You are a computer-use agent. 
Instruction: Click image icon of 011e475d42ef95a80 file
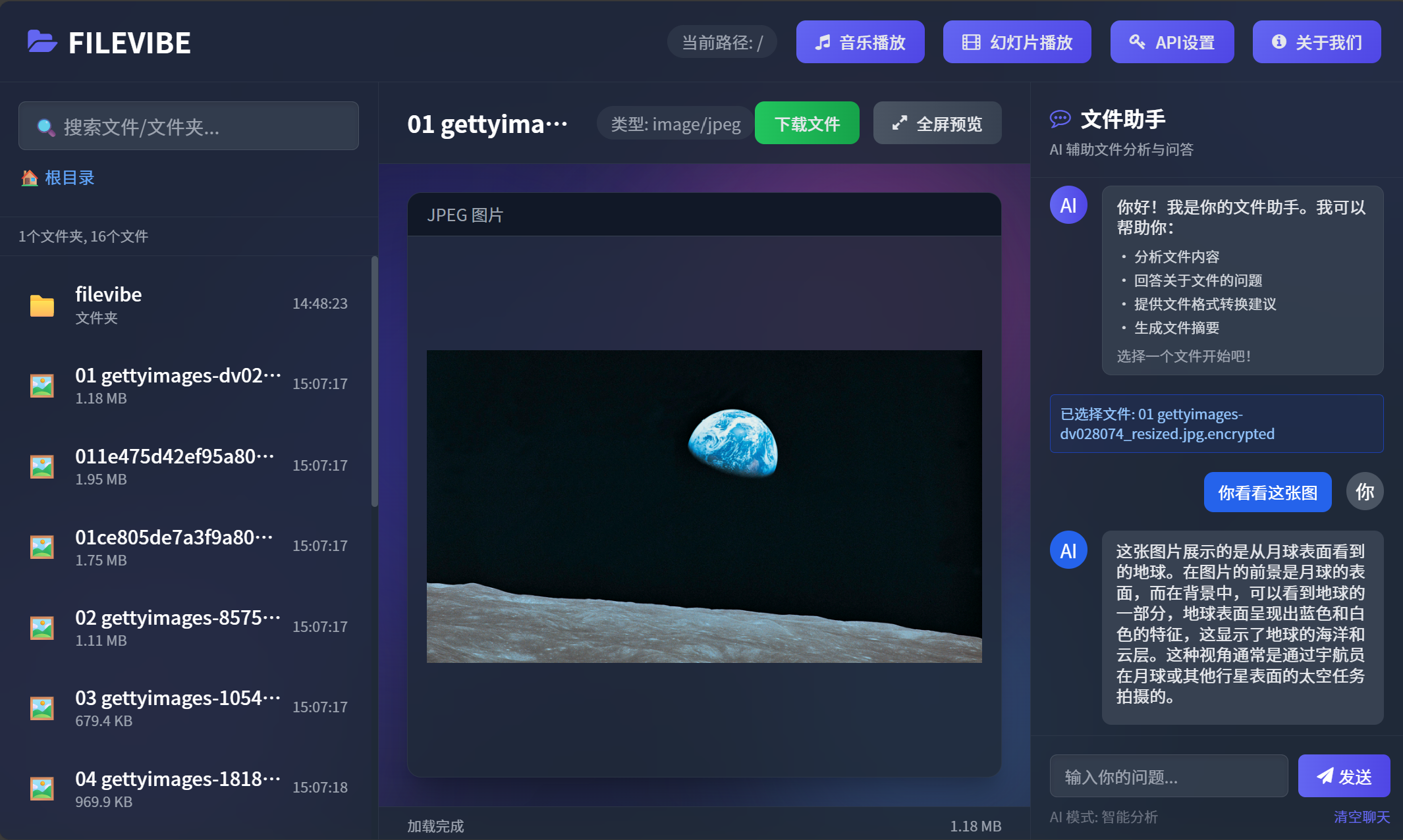pyautogui.click(x=42, y=466)
